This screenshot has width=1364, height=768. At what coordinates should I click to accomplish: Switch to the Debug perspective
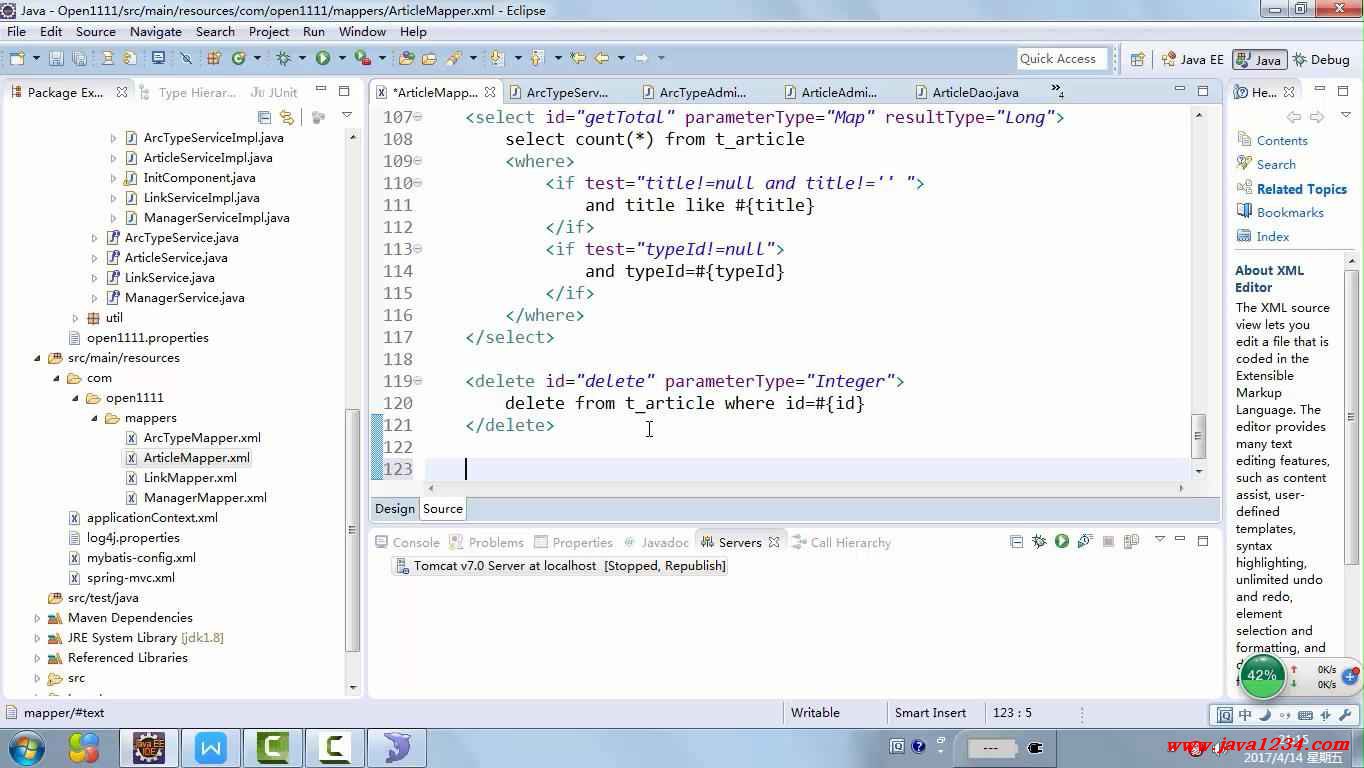coord(1321,59)
